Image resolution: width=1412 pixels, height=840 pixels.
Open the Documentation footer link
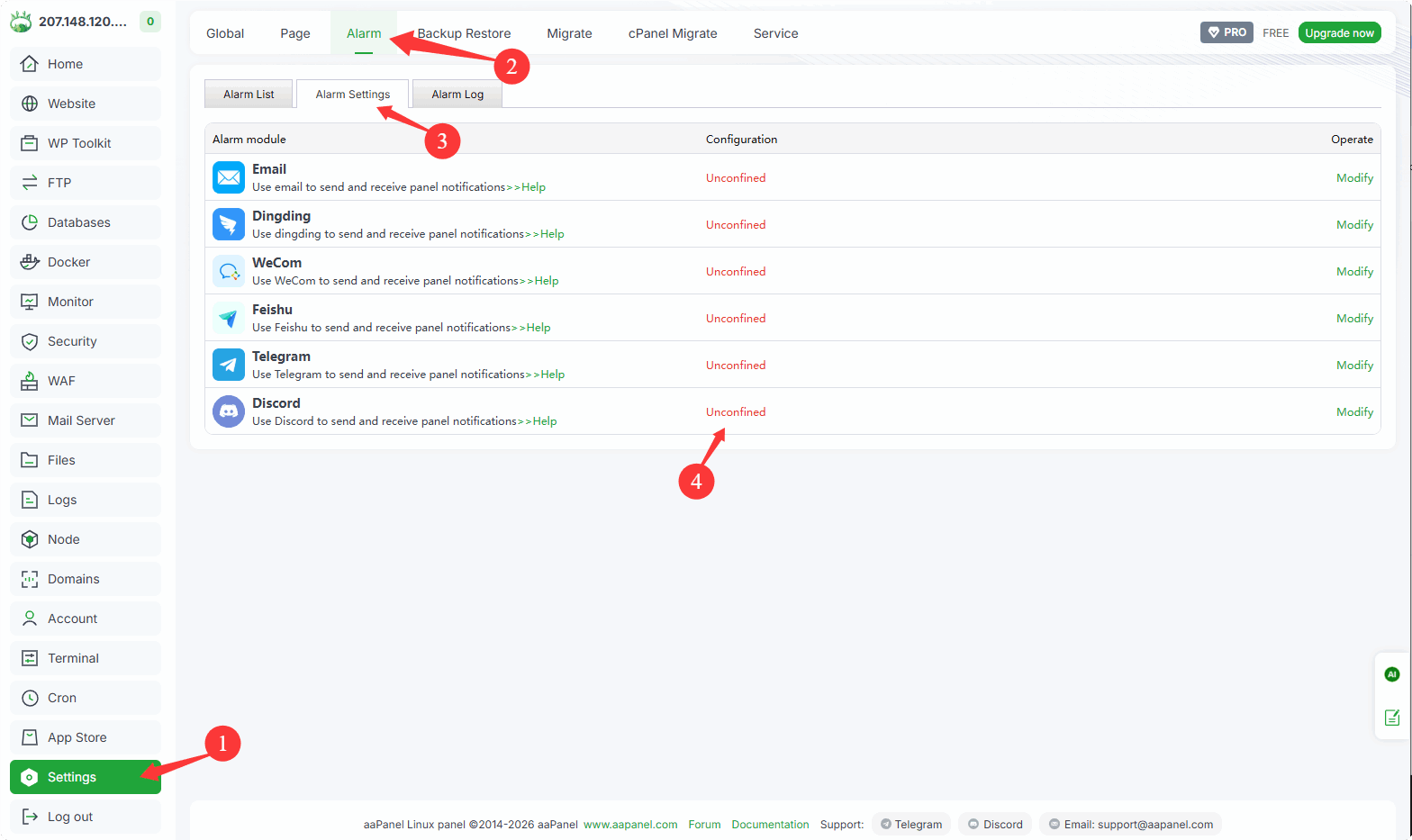[x=770, y=825]
